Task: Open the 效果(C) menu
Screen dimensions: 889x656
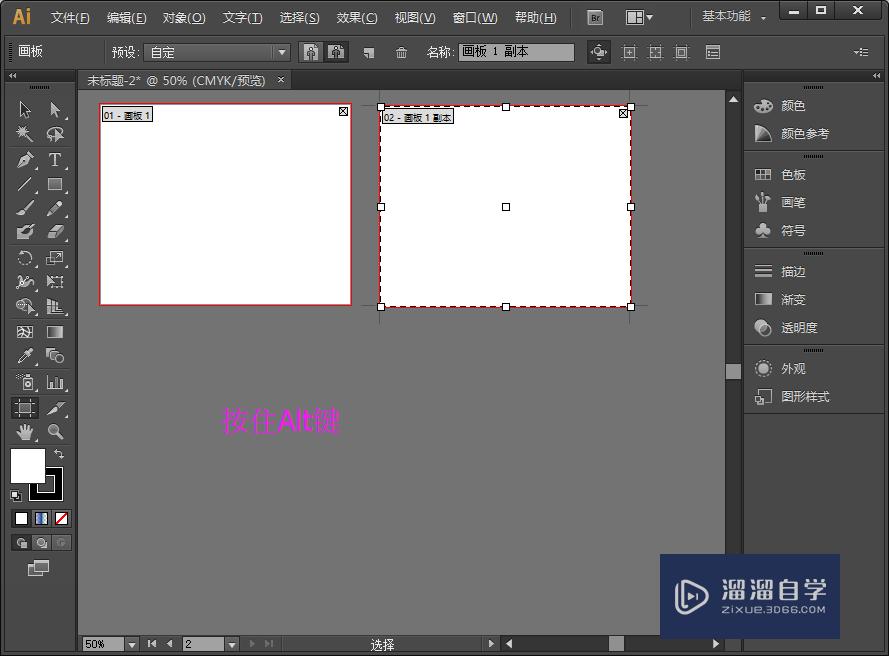Action: tap(357, 18)
